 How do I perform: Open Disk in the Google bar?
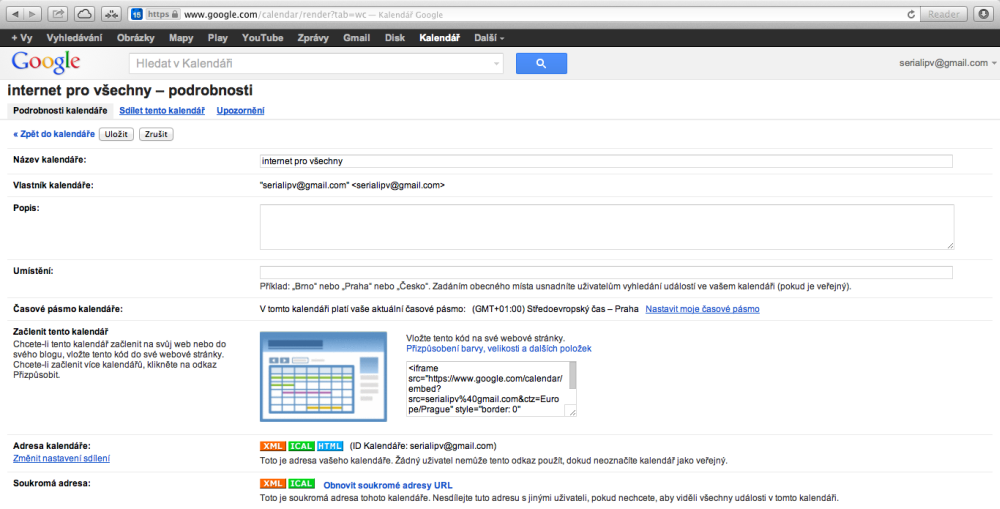[395, 38]
